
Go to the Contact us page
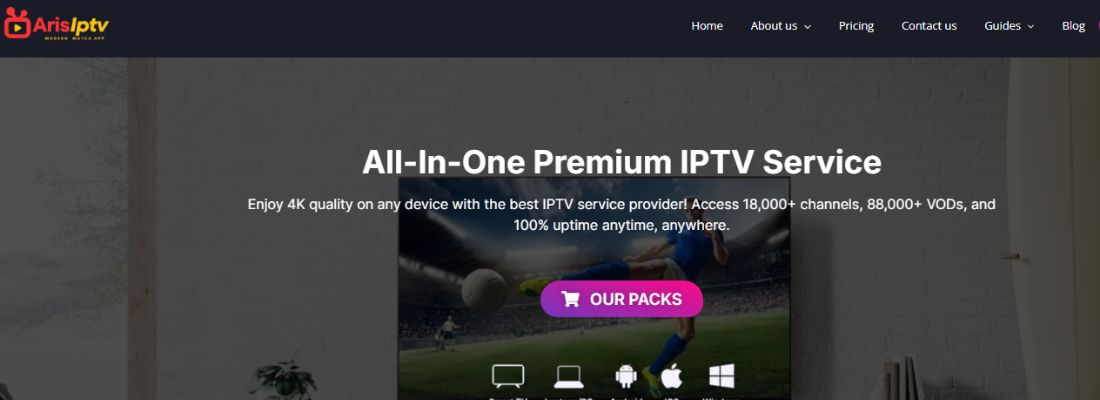click(929, 26)
